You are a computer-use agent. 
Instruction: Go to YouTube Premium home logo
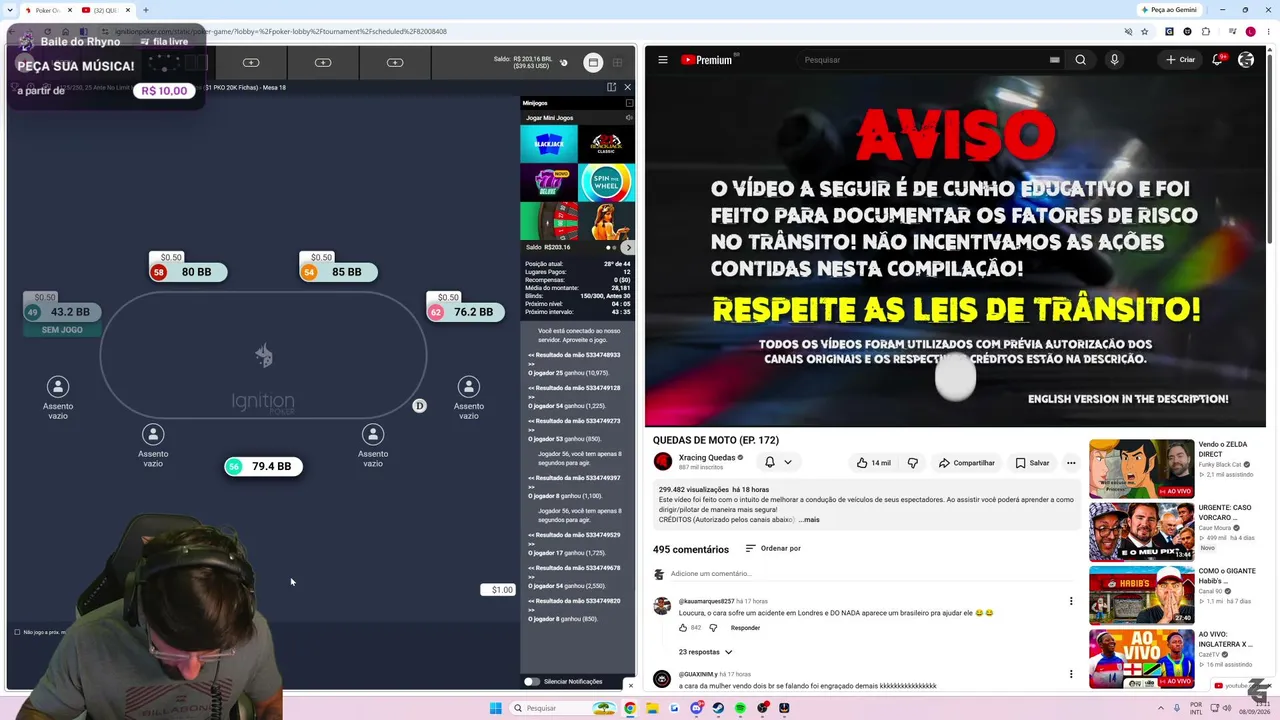coord(707,60)
